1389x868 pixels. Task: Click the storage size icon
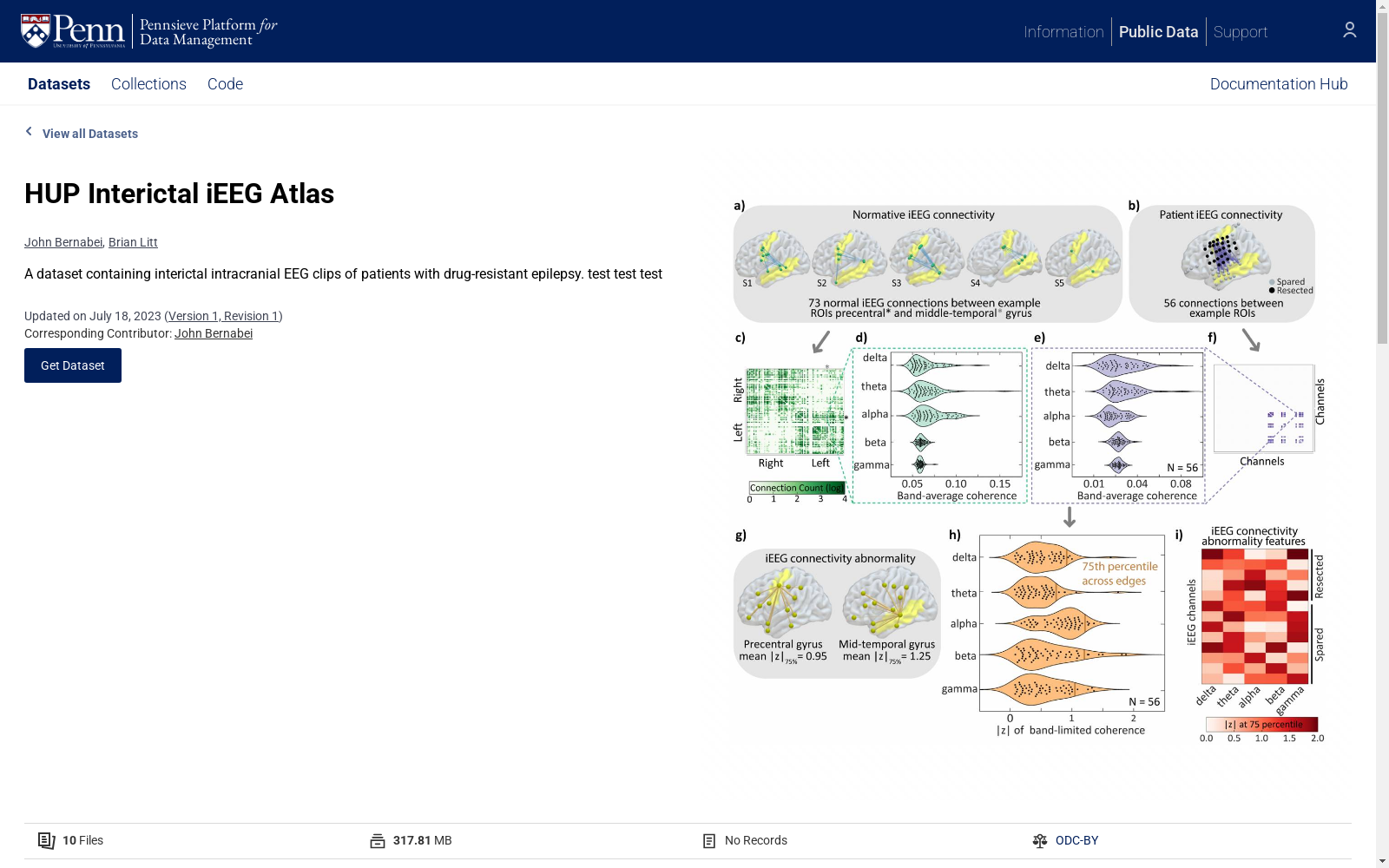coord(378,840)
